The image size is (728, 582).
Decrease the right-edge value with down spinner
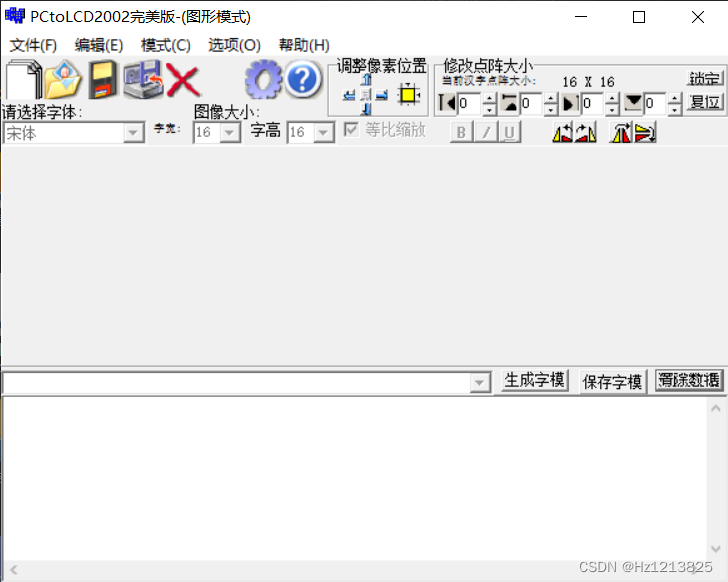click(612, 110)
